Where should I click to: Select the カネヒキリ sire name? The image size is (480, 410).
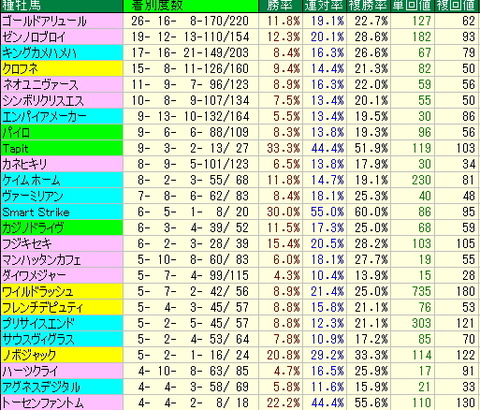[x=25, y=164]
